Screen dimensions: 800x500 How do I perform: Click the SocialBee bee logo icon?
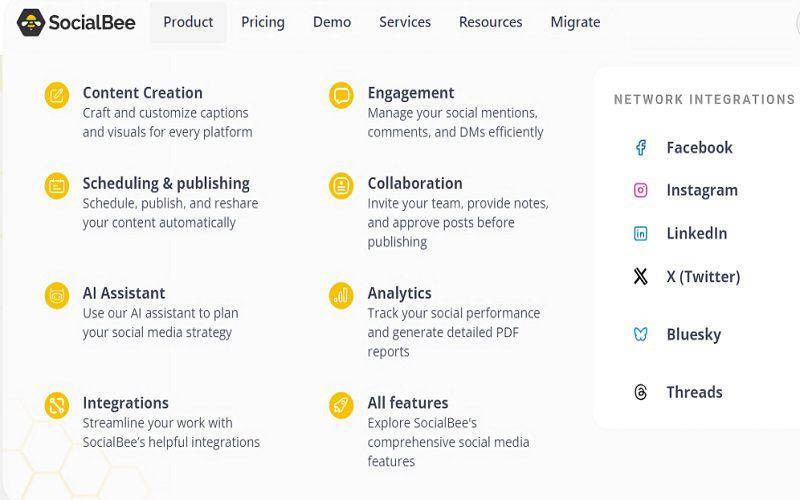[31, 22]
